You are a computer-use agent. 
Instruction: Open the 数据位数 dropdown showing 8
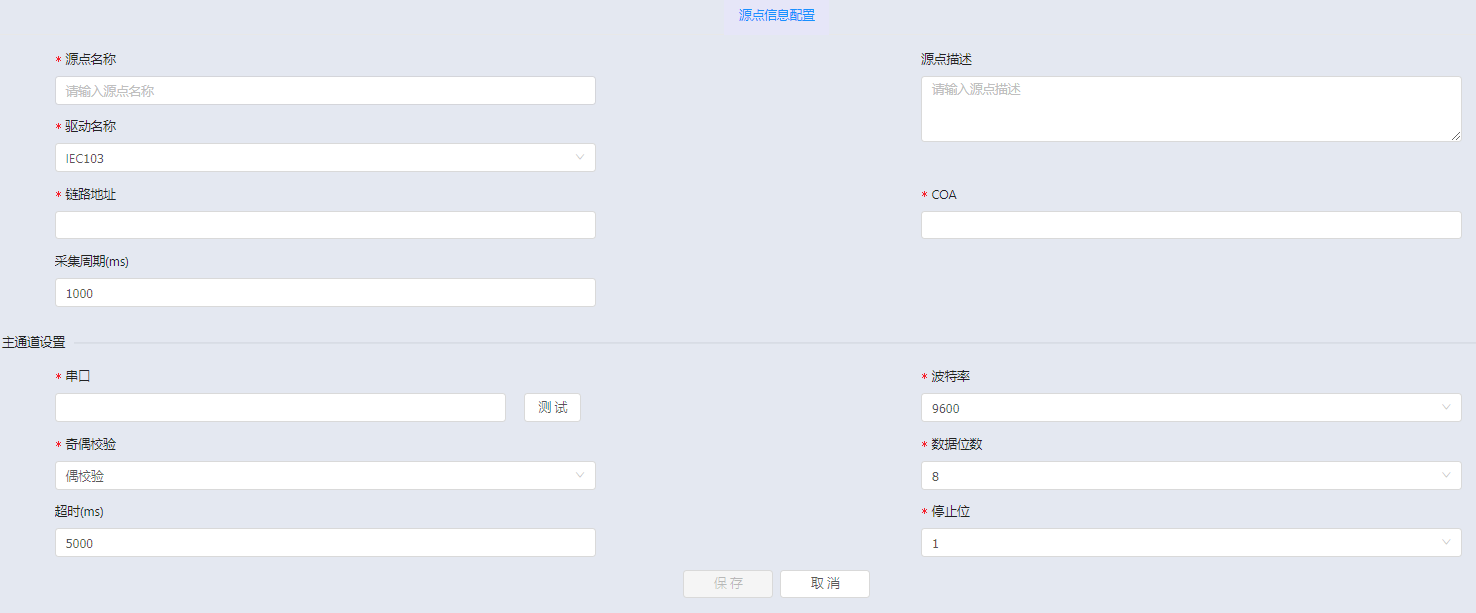[x=1191, y=476]
